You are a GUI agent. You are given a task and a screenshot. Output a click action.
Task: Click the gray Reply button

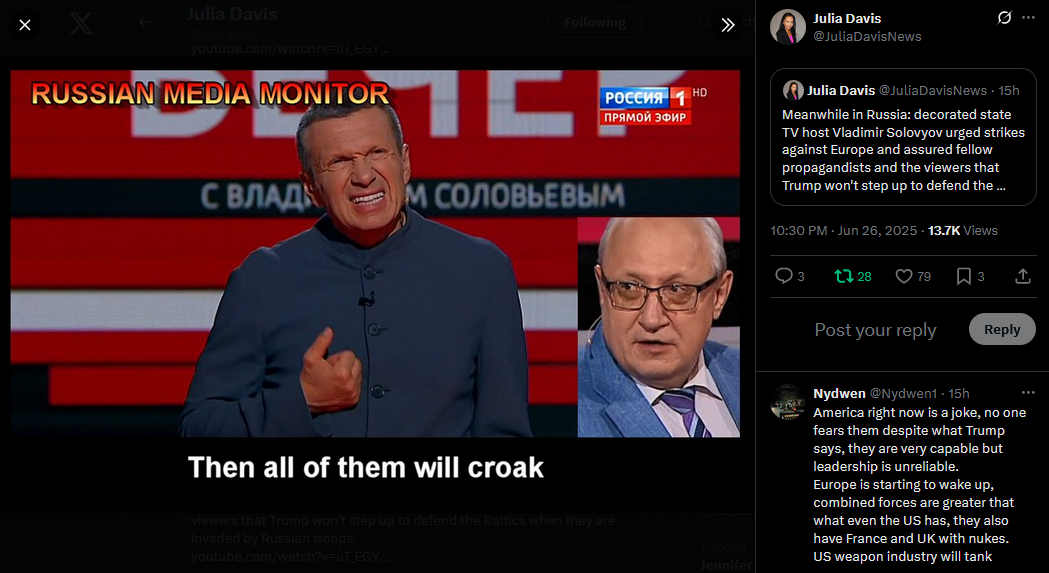click(x=1002, y=329)
